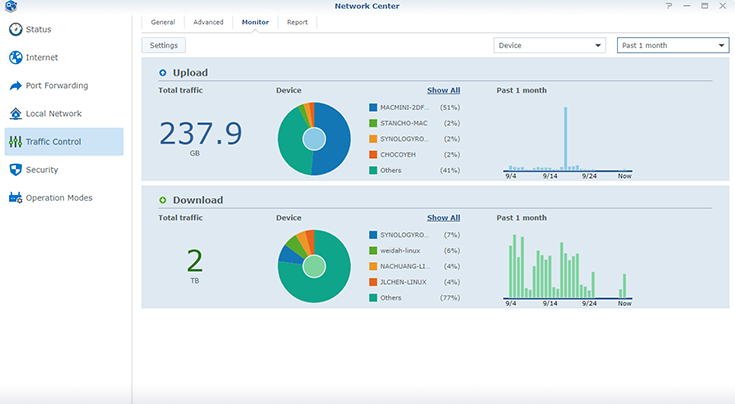This screenshot has height=404, width=735.
Task: Click CHOCOYEH device name
Action: (398, 155)
